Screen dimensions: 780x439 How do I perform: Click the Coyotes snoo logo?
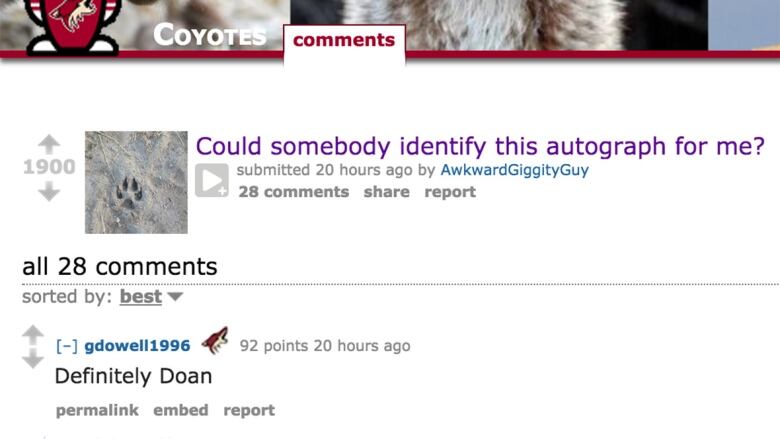(73, 26)
